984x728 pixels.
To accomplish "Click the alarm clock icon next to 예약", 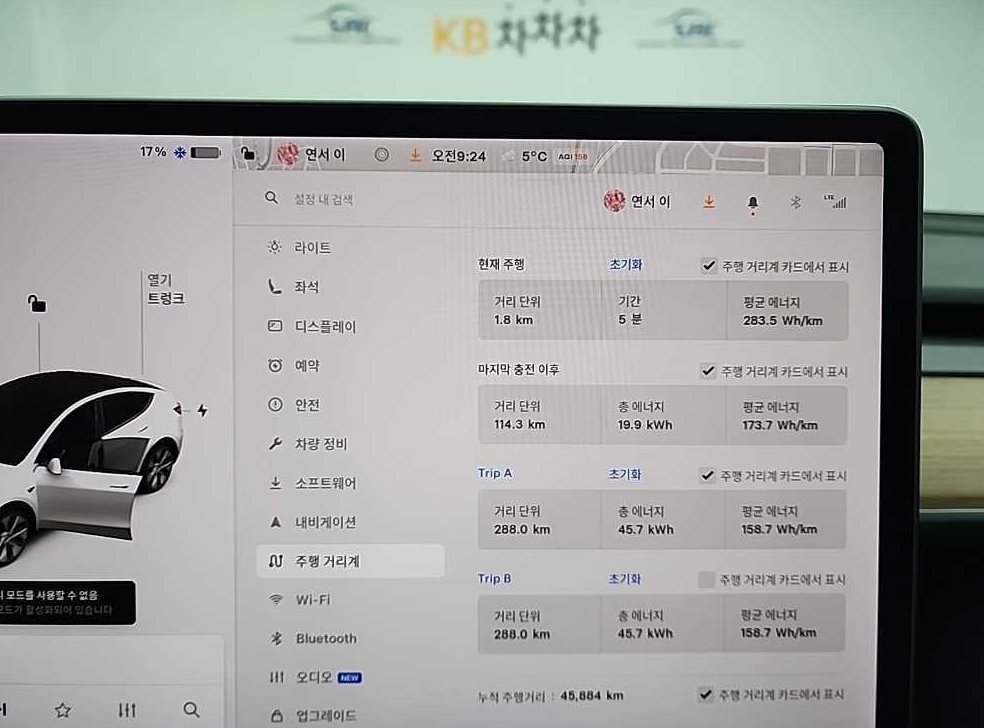I will tap(275, 365).
